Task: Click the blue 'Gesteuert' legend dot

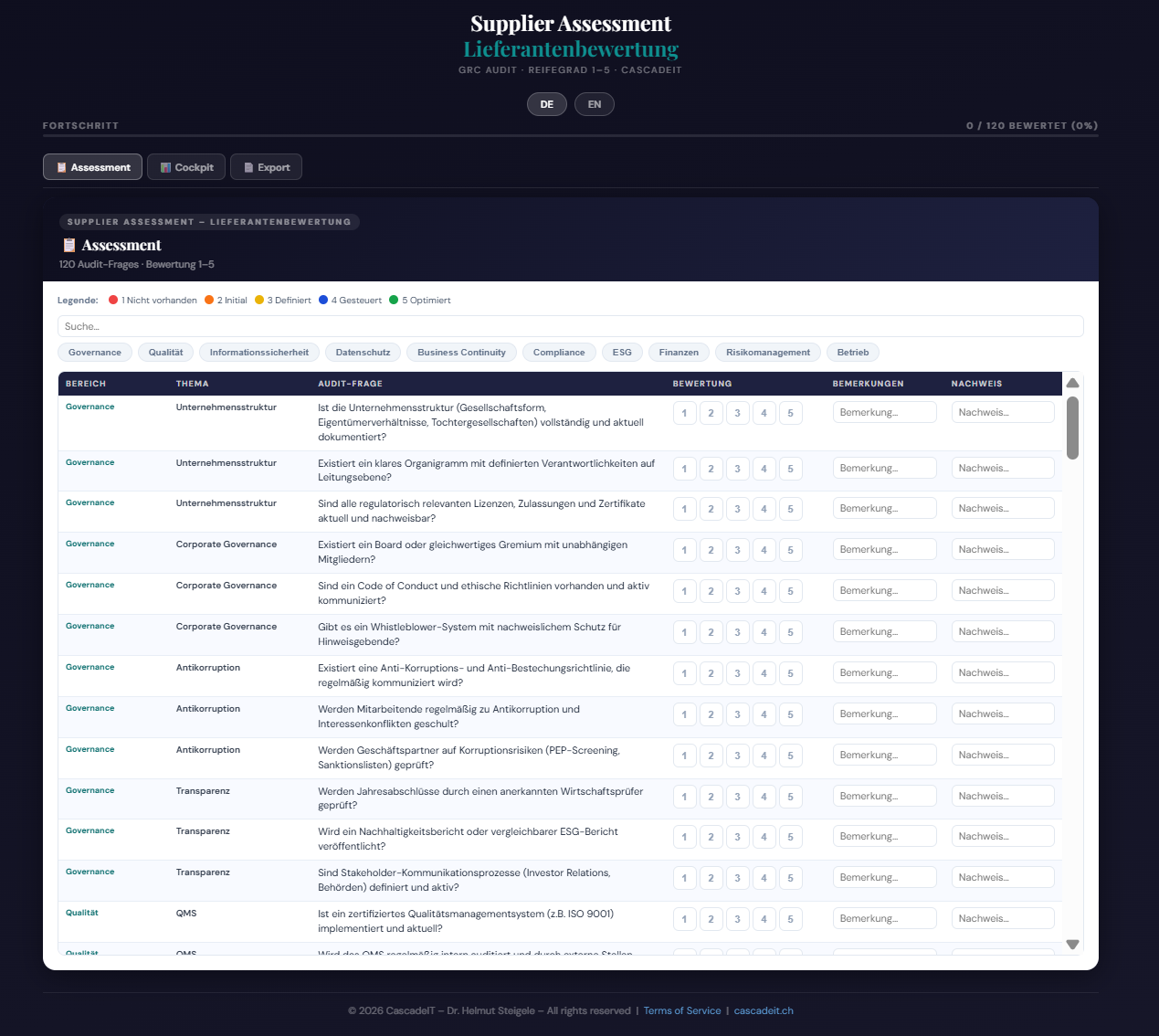Action: point(323,300)
